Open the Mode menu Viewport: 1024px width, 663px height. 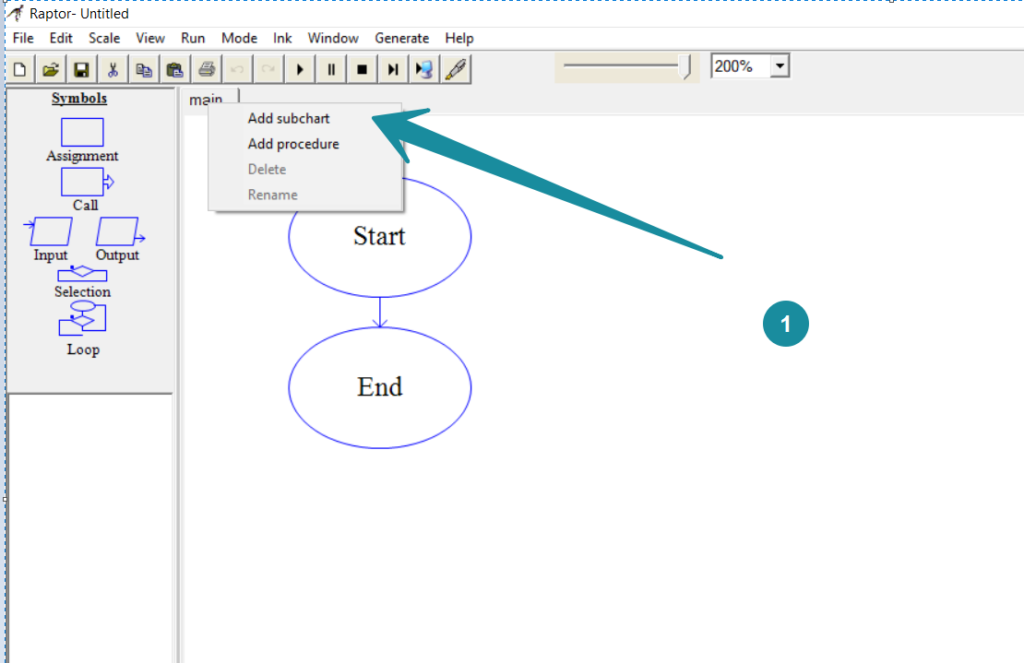239,38
